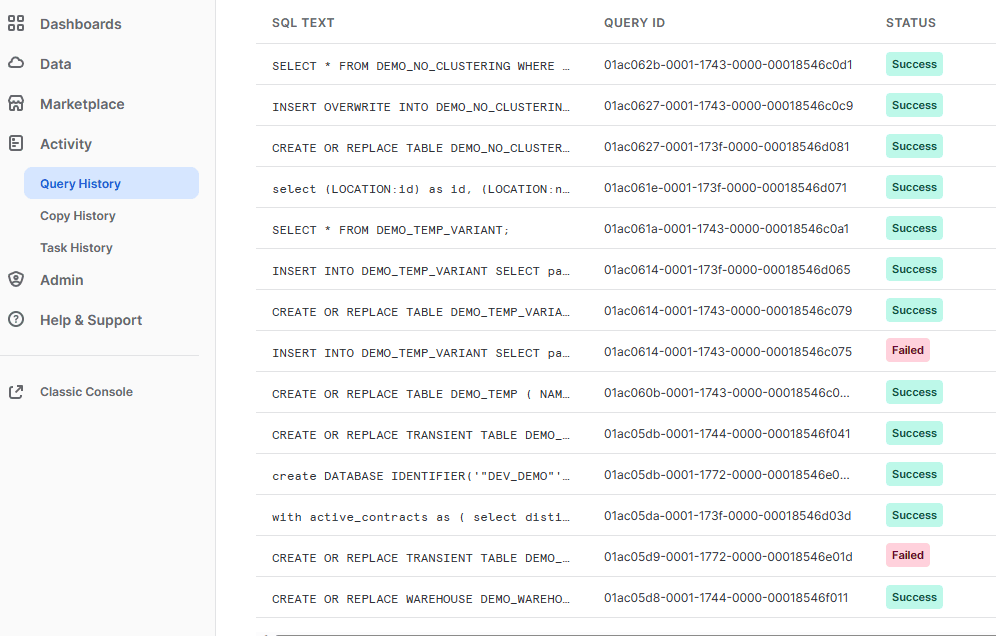
Task: Click the STATUS column header
Action: click(910, 23)
